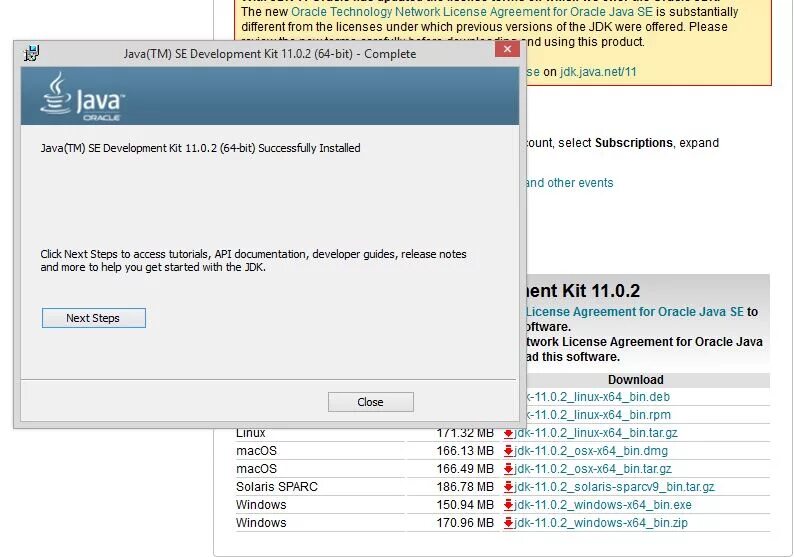794x557 pixels.
Task: Click the 'Linux' label in the tar.gz row
Action: point(251,433)
